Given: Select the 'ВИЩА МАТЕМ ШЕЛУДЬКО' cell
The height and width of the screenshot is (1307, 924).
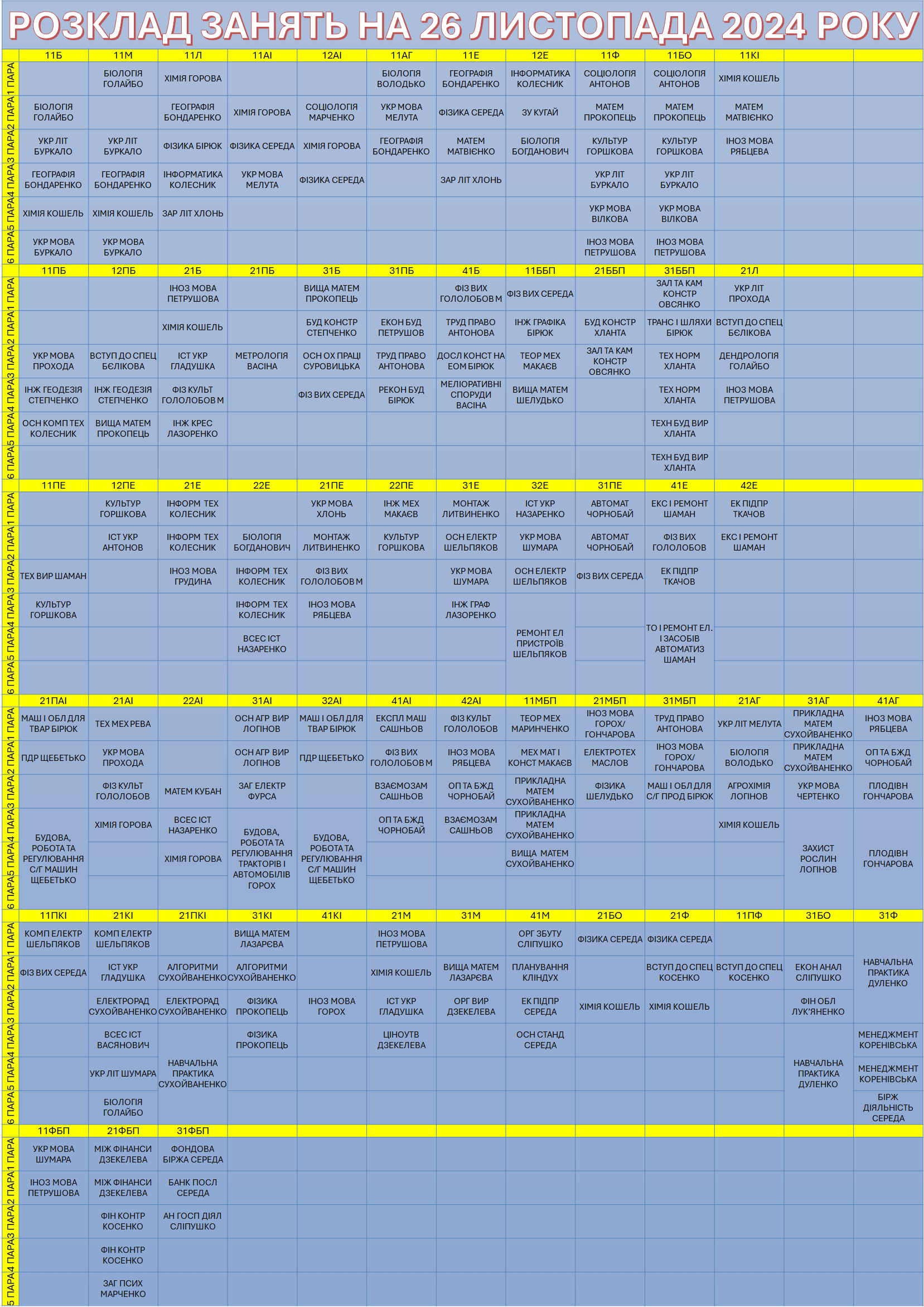Looking at the screenshot, I should [540, 394].
